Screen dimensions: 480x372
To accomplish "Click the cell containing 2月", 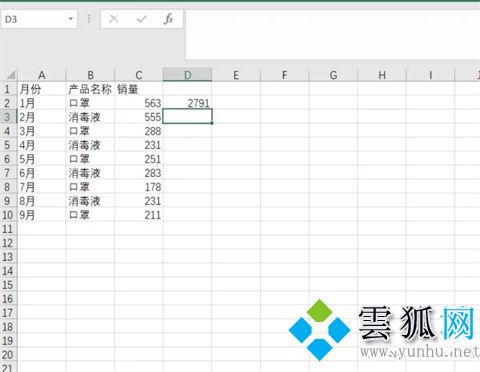I will click(x=41, y=117).
